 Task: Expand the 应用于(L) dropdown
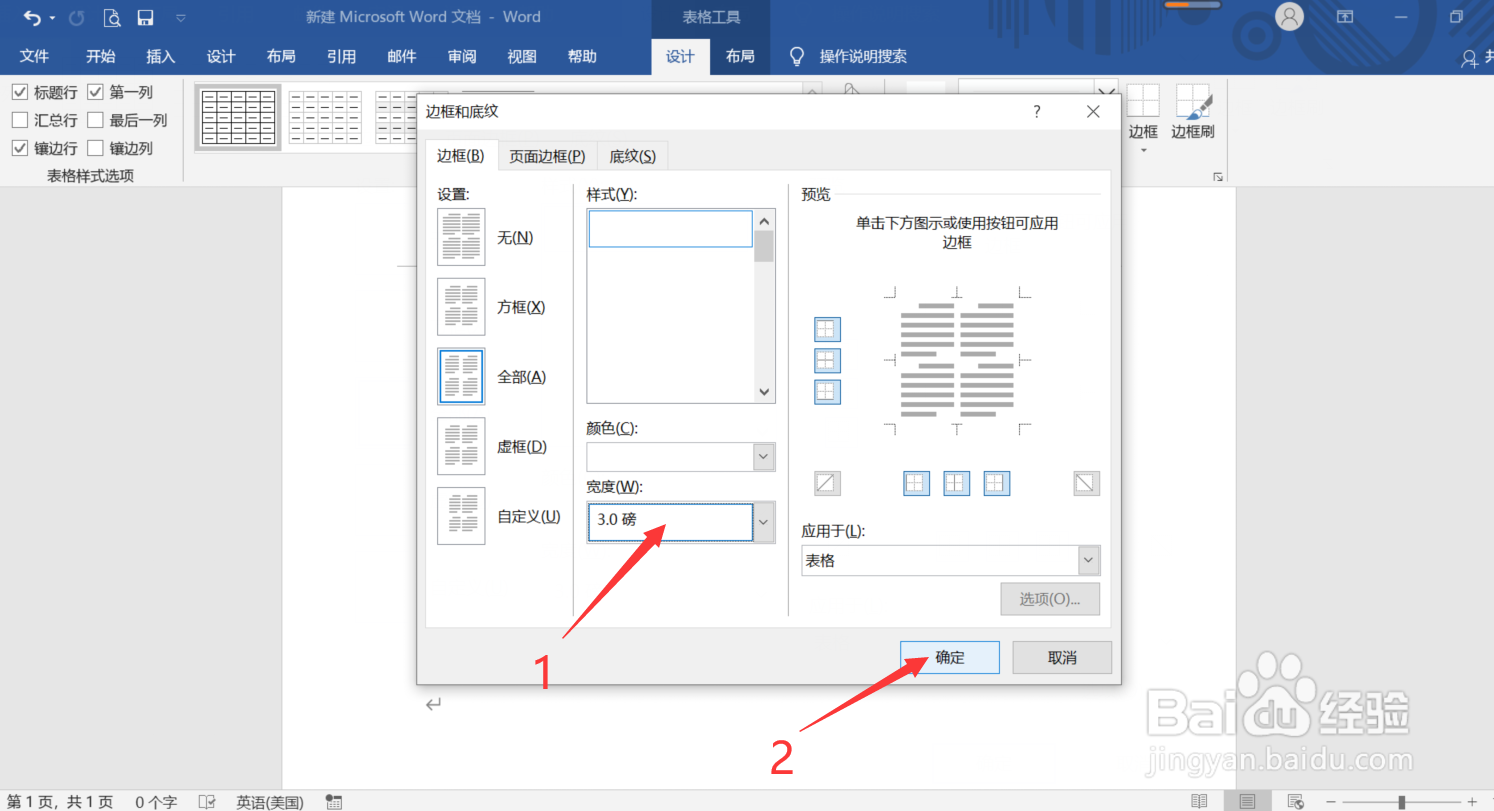pyautogui.click(x=1089, y=560)
